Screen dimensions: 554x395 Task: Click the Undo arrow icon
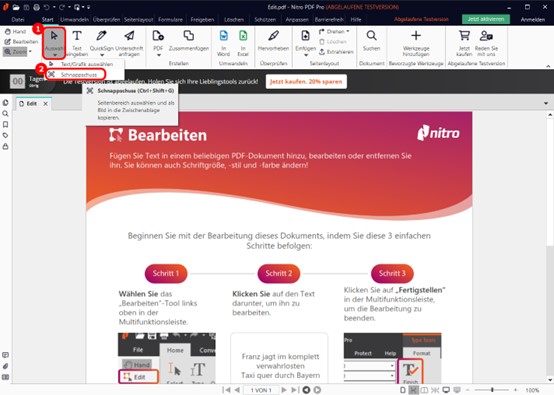(x=47, y=7)
